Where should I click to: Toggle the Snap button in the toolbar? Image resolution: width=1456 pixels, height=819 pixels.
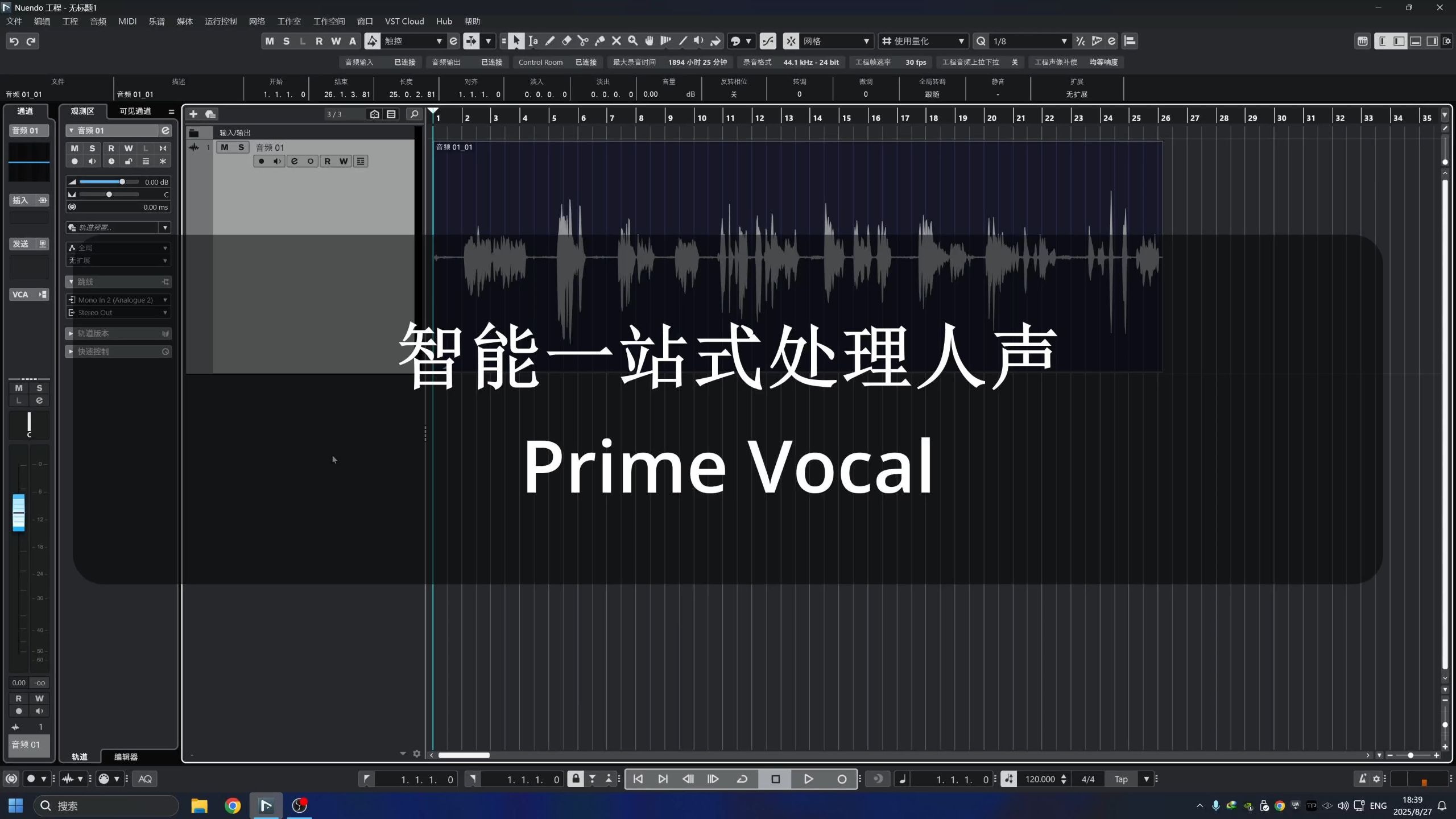pos(791,41)
